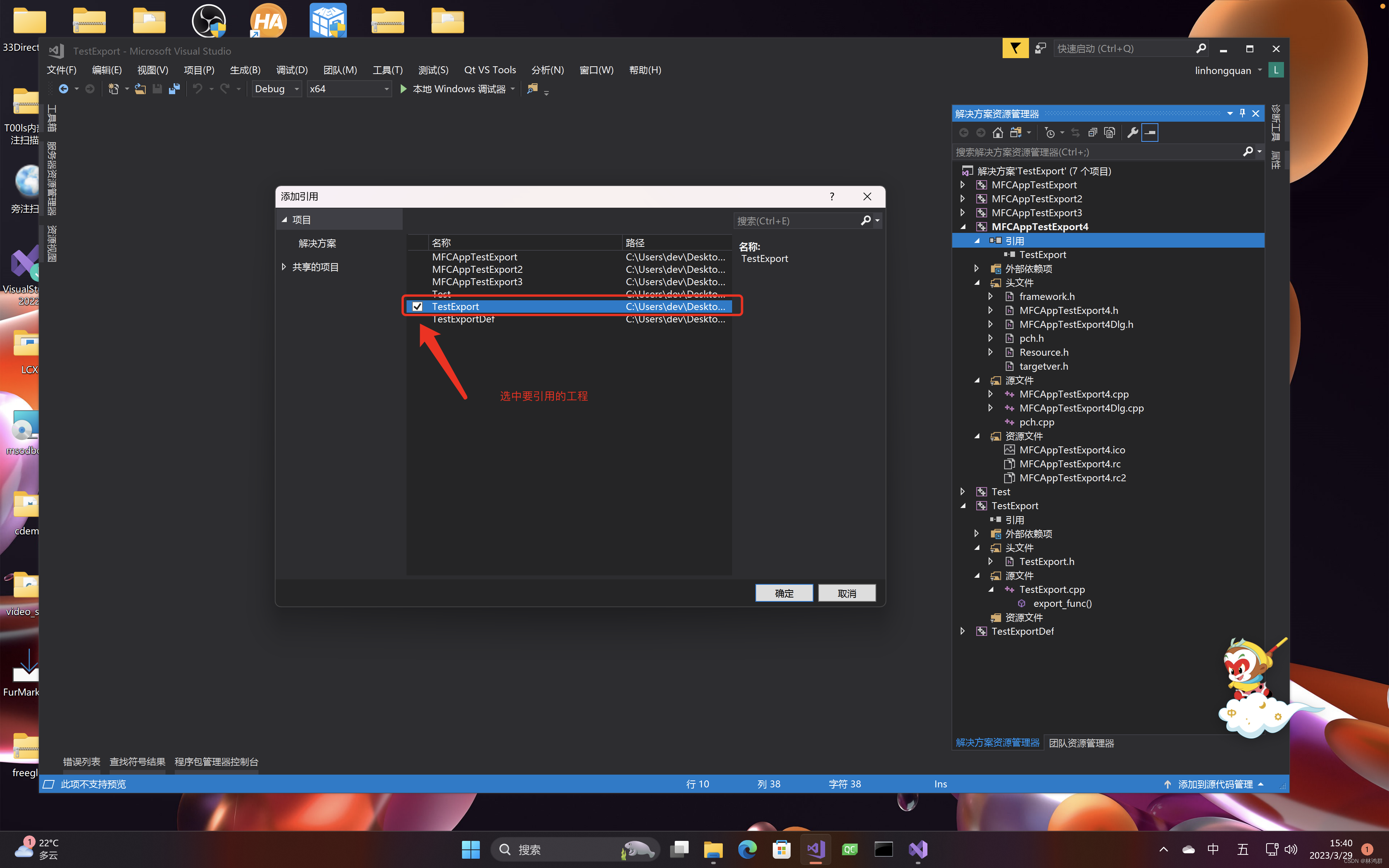Select 解决方案 in Add Reference sidebar
The width and height of the screenshot is (1389, 868).
tap(317, 243)
